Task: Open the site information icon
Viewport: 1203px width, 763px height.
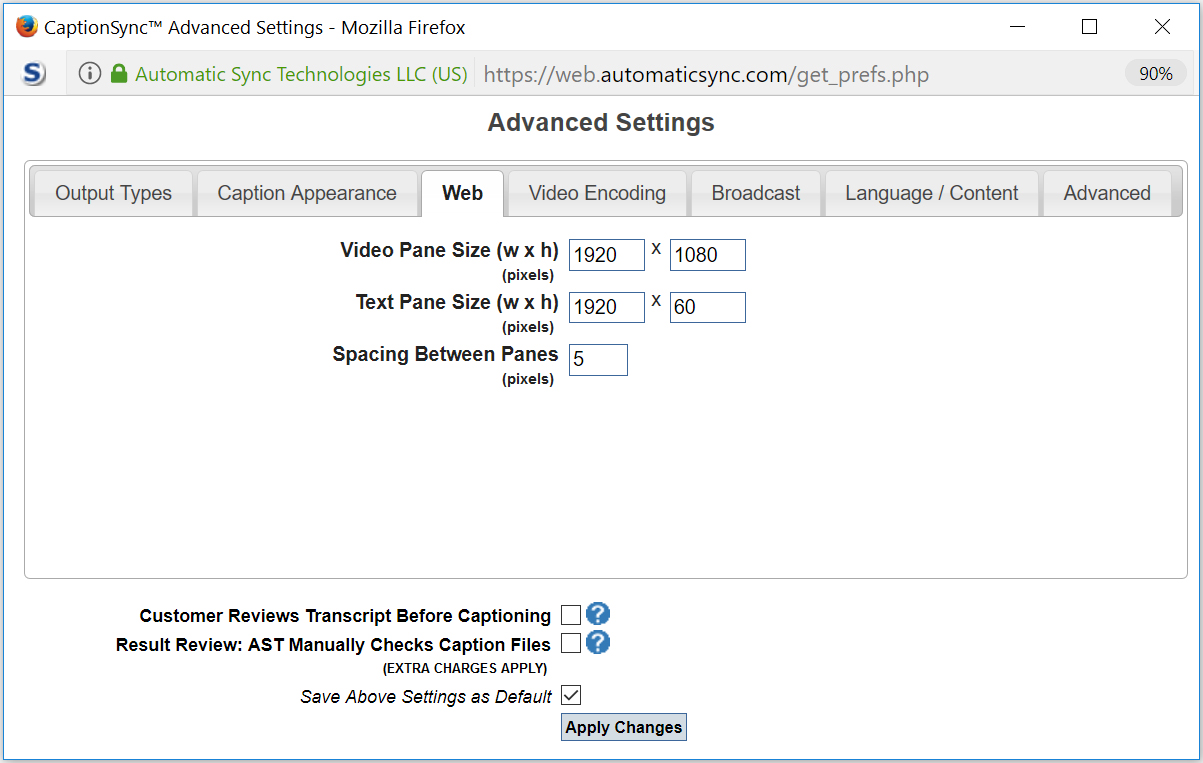Action: point(89,73)
